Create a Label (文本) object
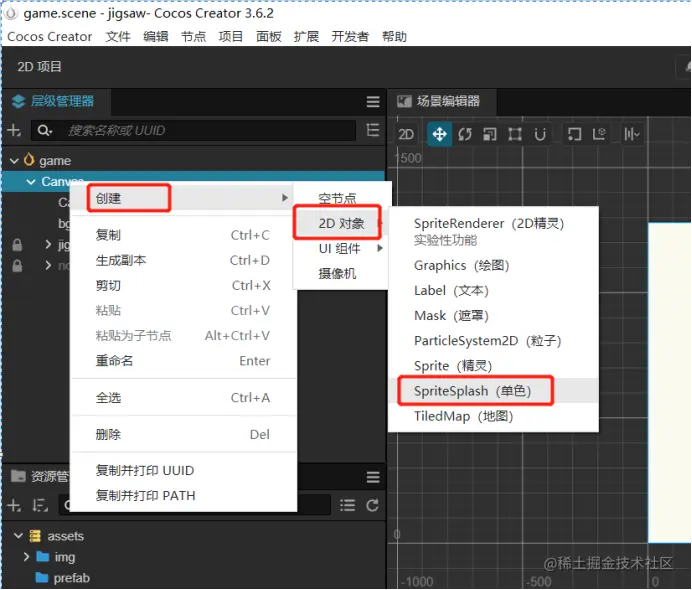The image size is (692, 590). tap(493, 290)
